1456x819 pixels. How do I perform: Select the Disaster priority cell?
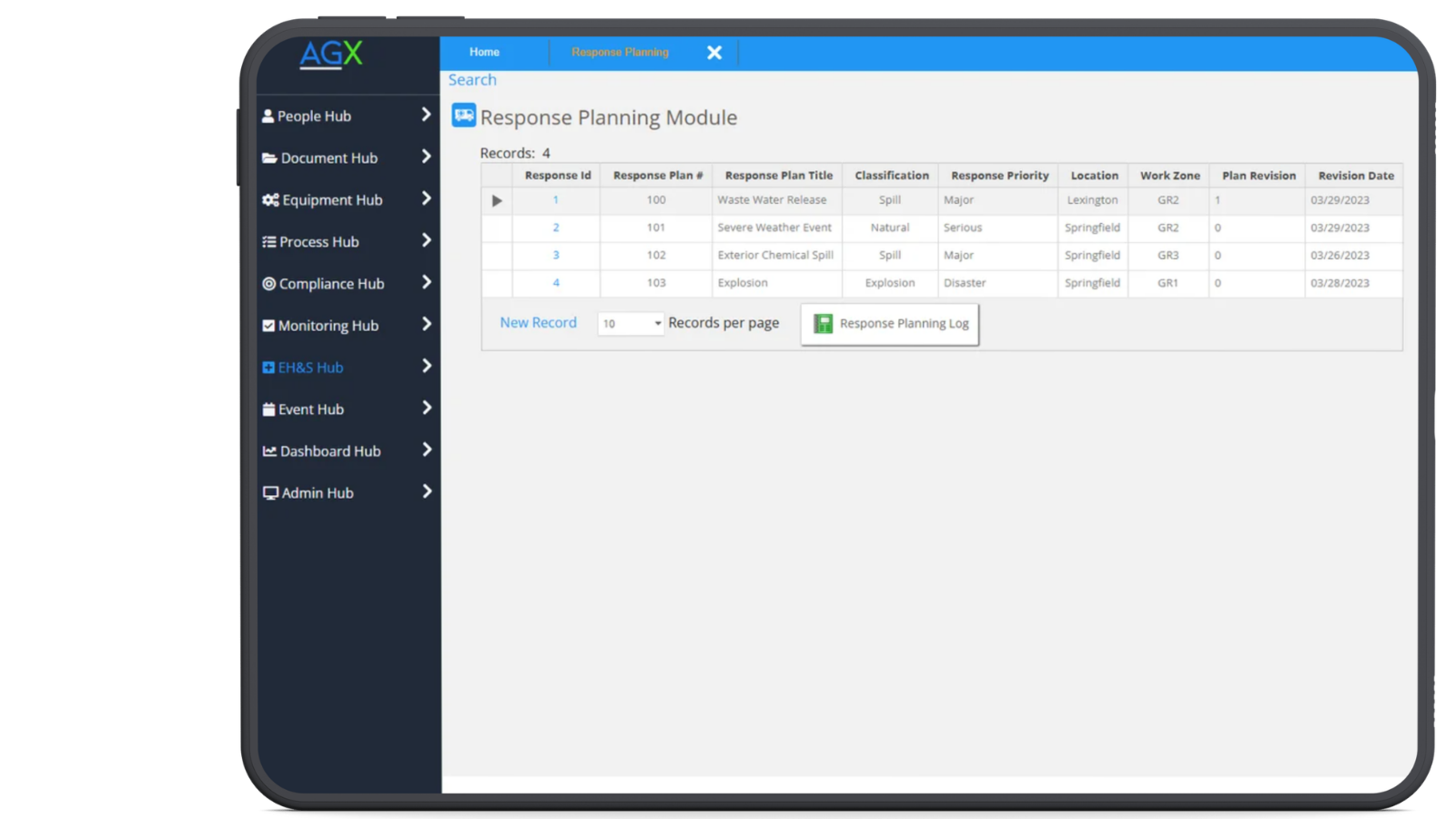click(x=998, y=283)
